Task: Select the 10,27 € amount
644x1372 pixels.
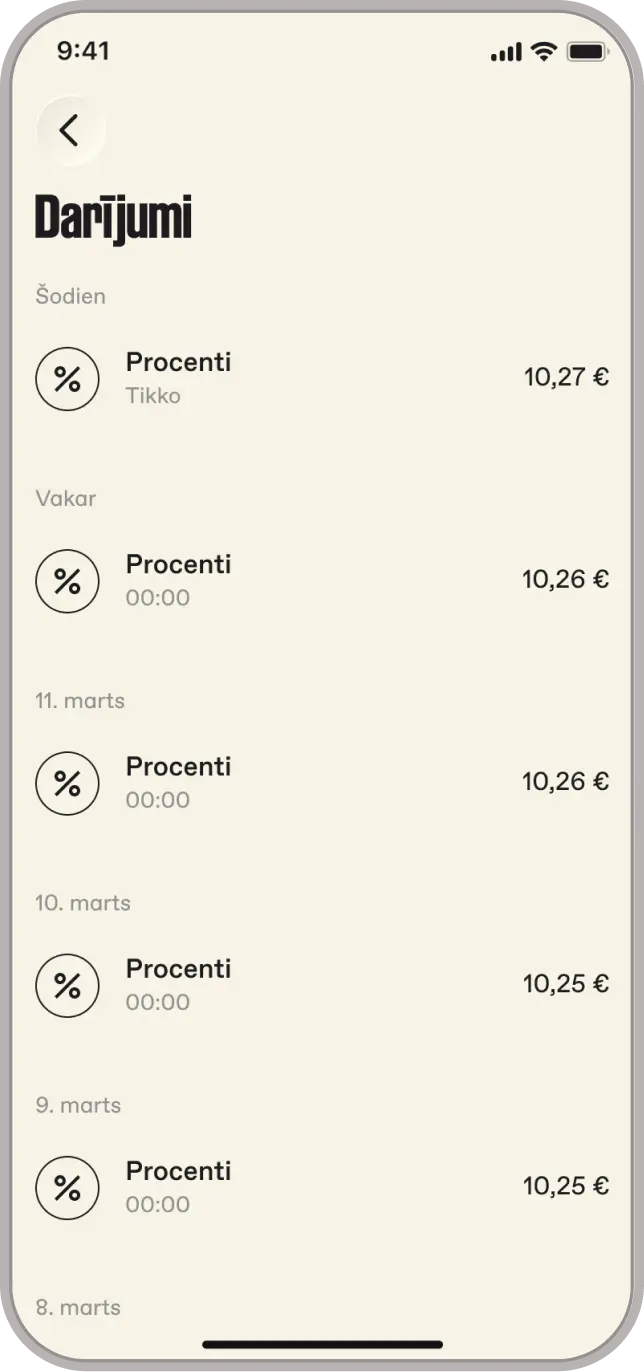Action: [566, 377]
